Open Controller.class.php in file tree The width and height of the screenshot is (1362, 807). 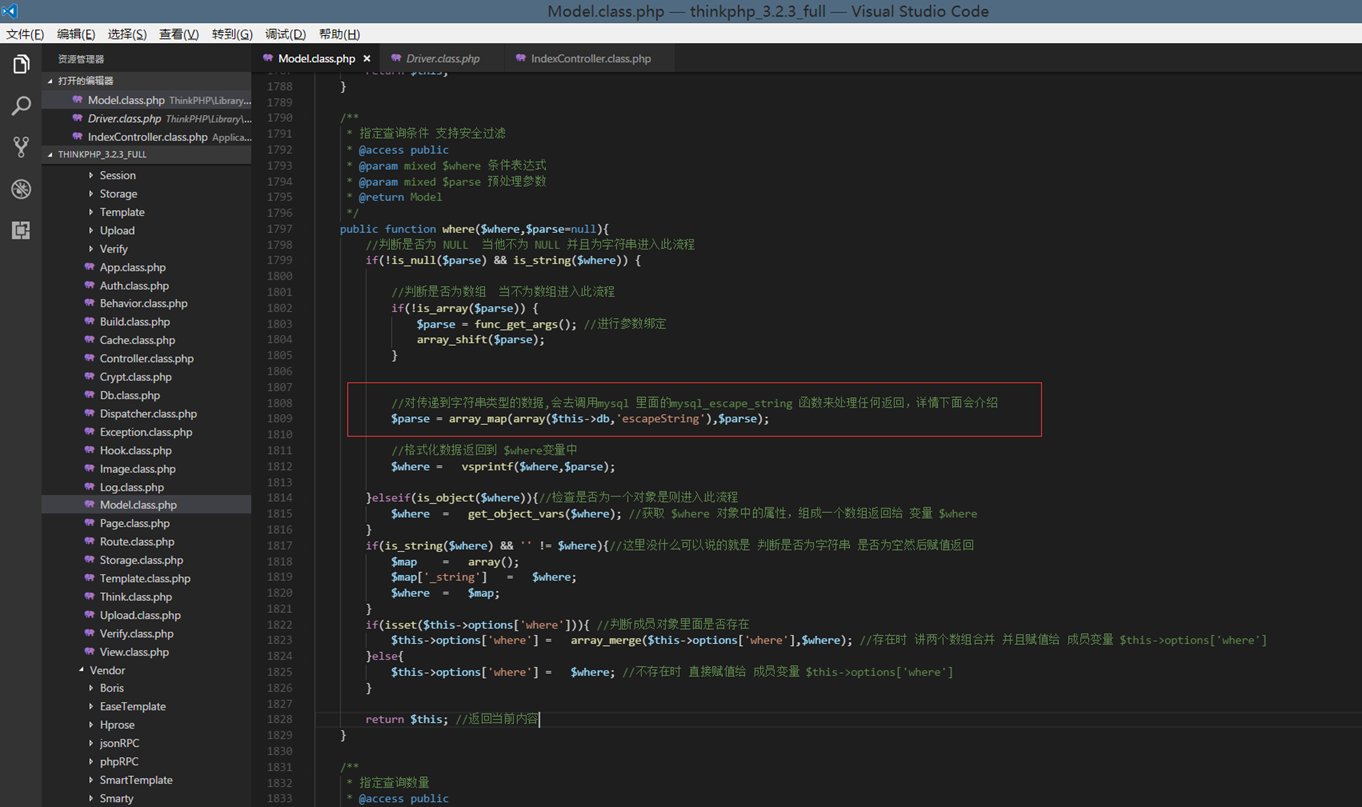click(x=147, y=358)
